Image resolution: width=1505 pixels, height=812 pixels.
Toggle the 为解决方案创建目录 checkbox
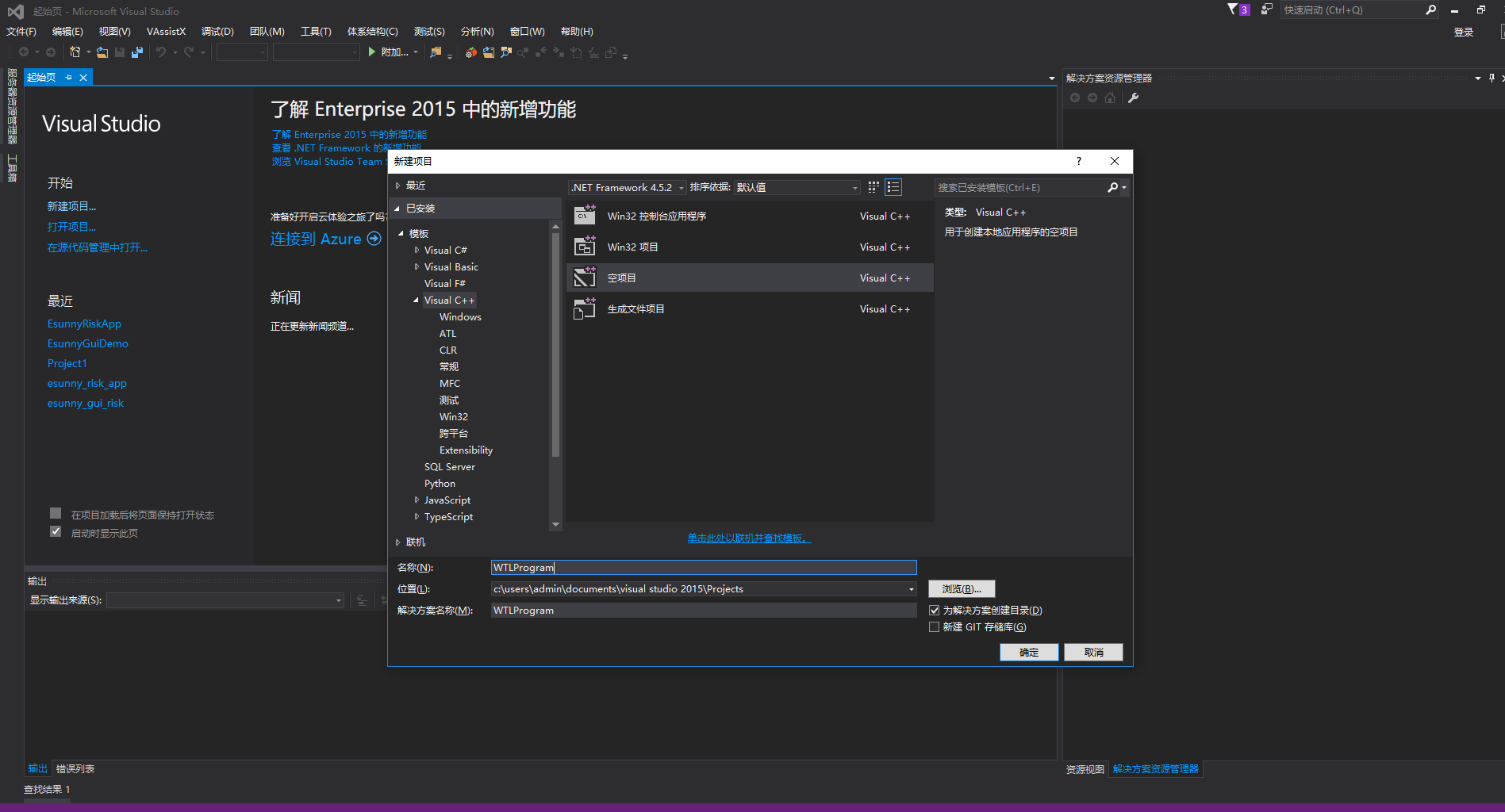(935, 611)
